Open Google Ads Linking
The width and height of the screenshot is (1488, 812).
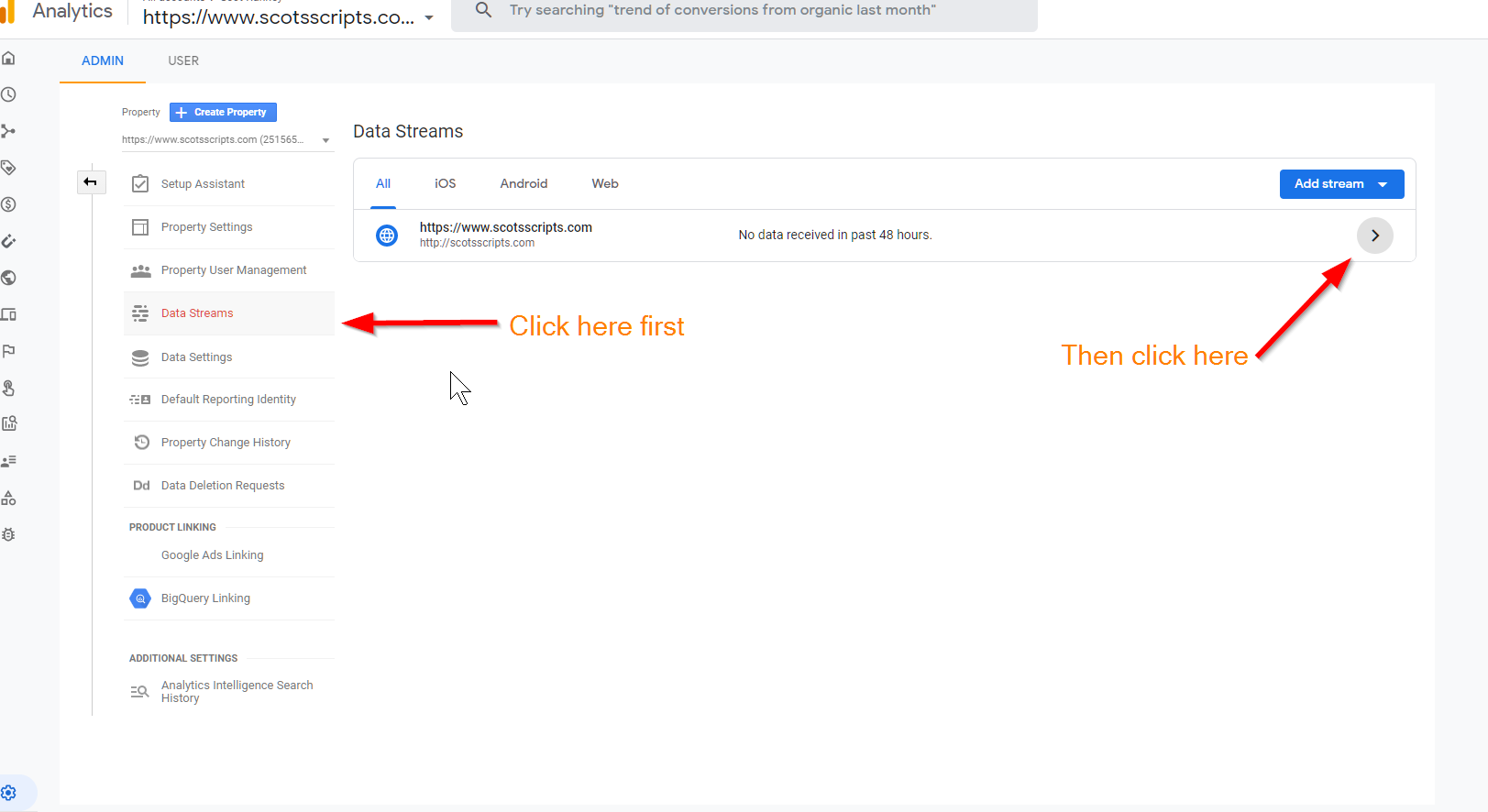coord(212,555)
